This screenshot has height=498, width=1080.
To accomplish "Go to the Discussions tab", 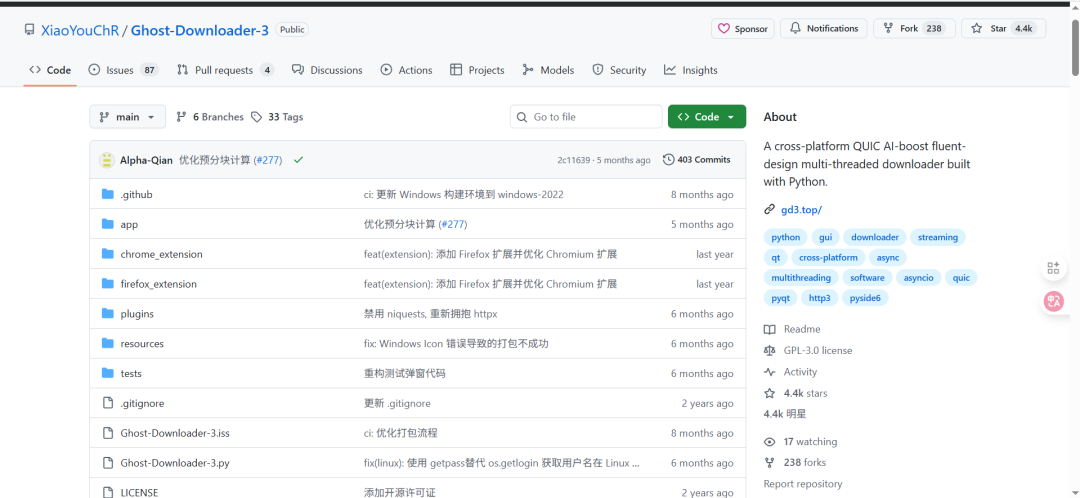I will 327,70.
